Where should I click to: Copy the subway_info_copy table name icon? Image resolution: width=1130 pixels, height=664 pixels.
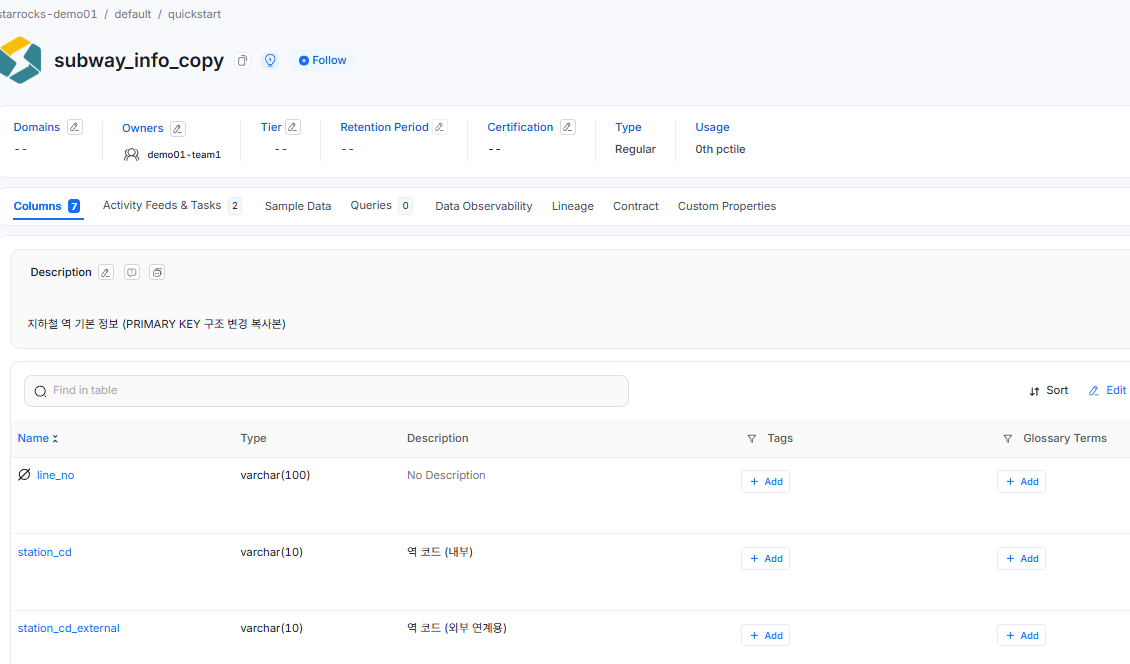click(242, 61)
